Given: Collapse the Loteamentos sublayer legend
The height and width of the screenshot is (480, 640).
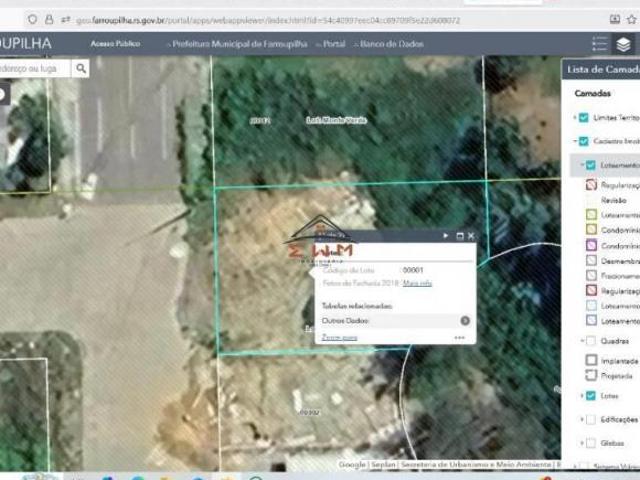Looking at the screenshot, I should tap(582, 165).
